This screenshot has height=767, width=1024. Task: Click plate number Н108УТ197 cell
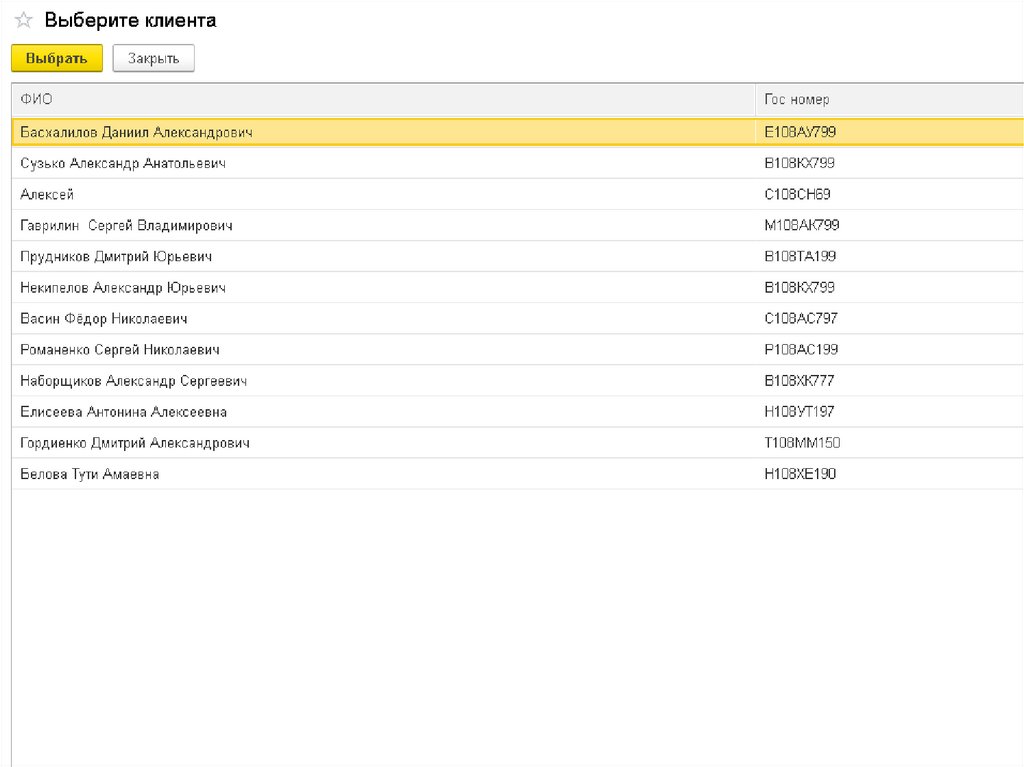[x=799, y=412]
